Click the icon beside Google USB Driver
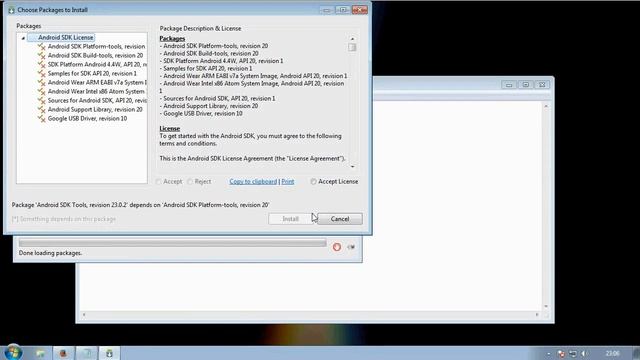This screenshot has height=360, width=640. [41, 118]
